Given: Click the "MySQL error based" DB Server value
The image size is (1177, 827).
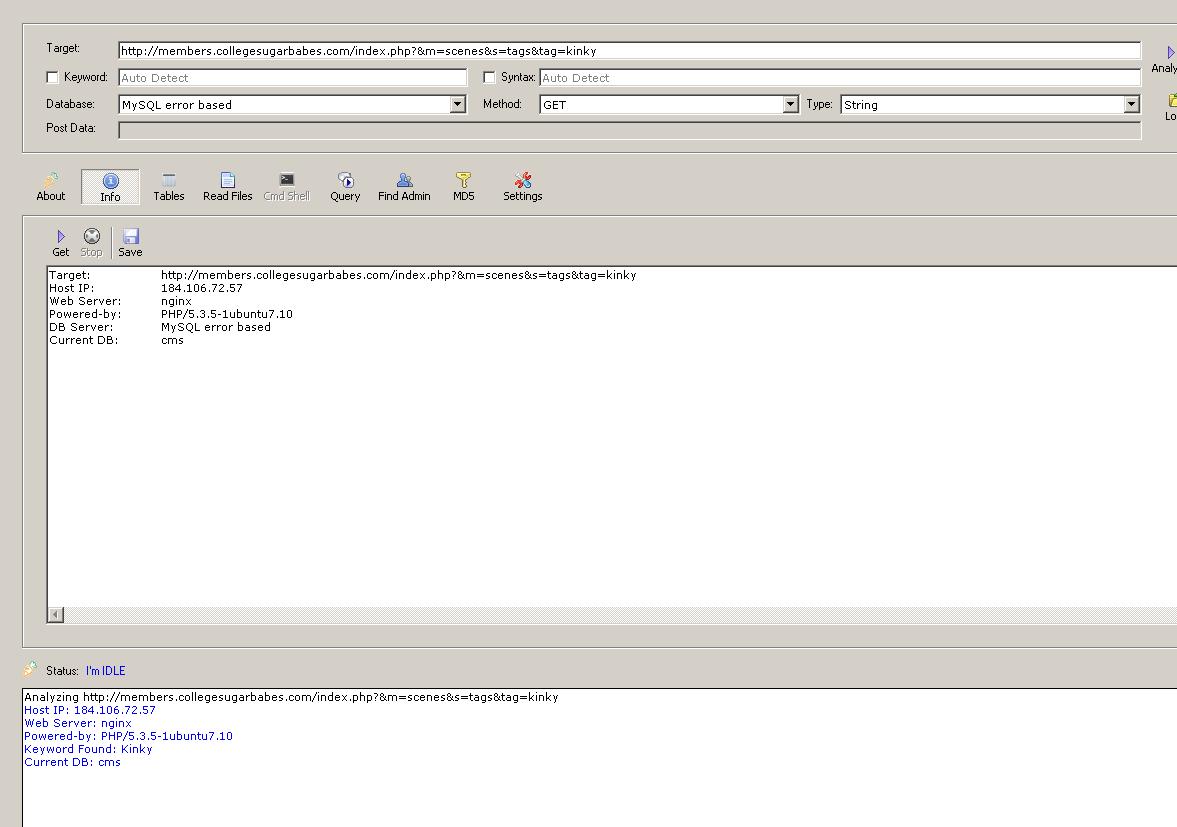Looking at the screenshot, I should (x=216, y=327).
